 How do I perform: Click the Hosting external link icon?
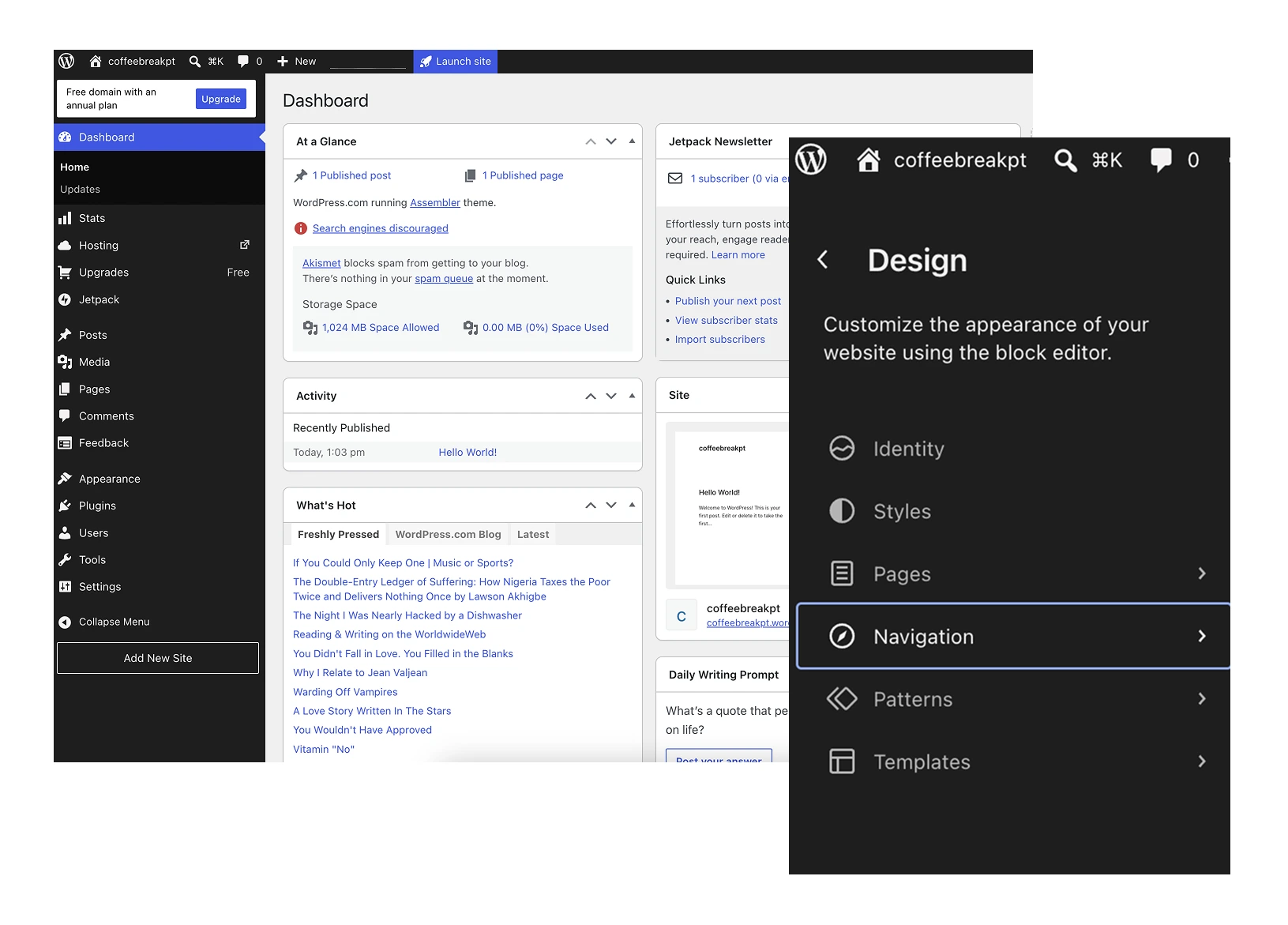245,245
